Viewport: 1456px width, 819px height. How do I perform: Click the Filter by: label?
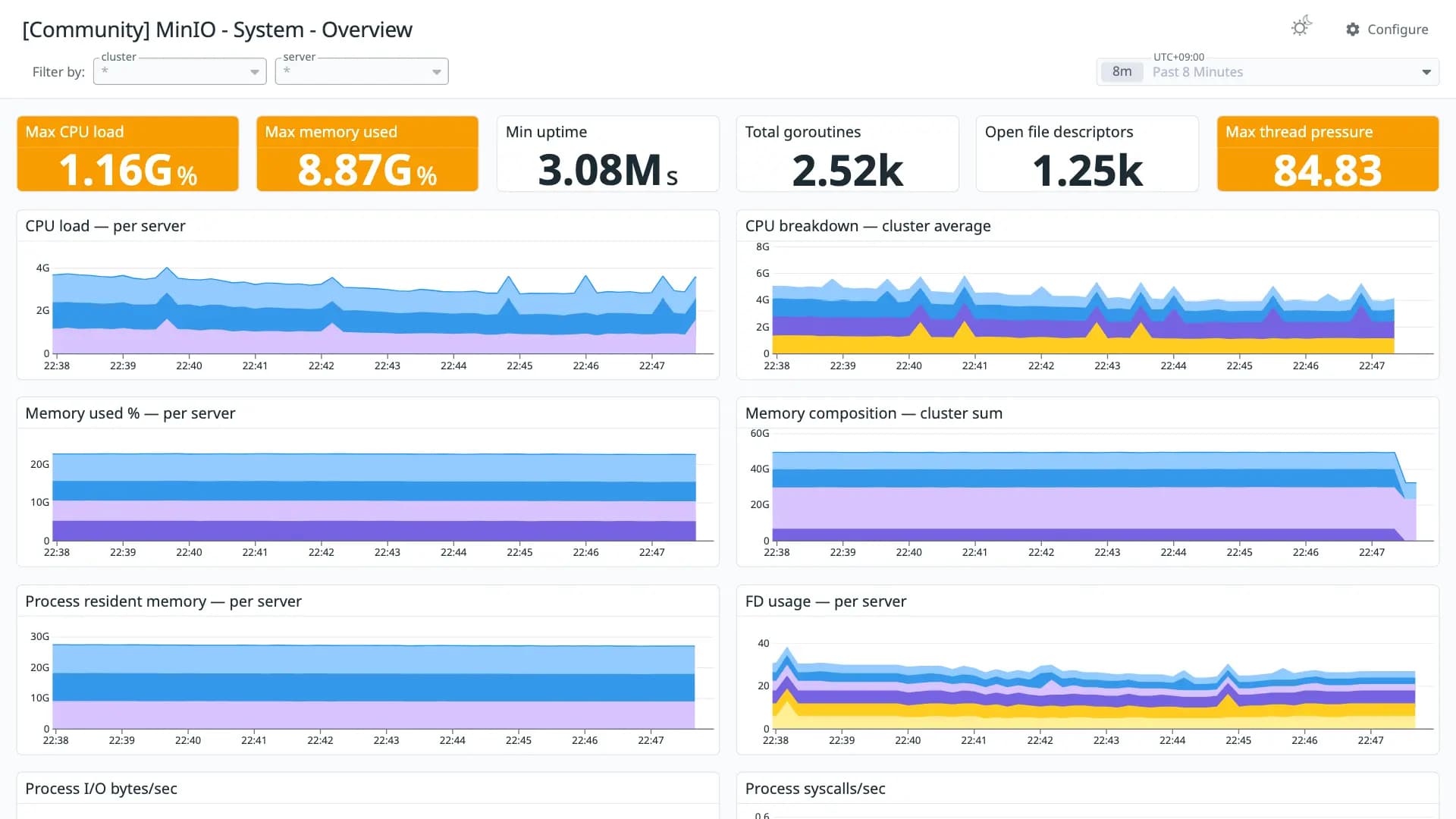[58, 72]
